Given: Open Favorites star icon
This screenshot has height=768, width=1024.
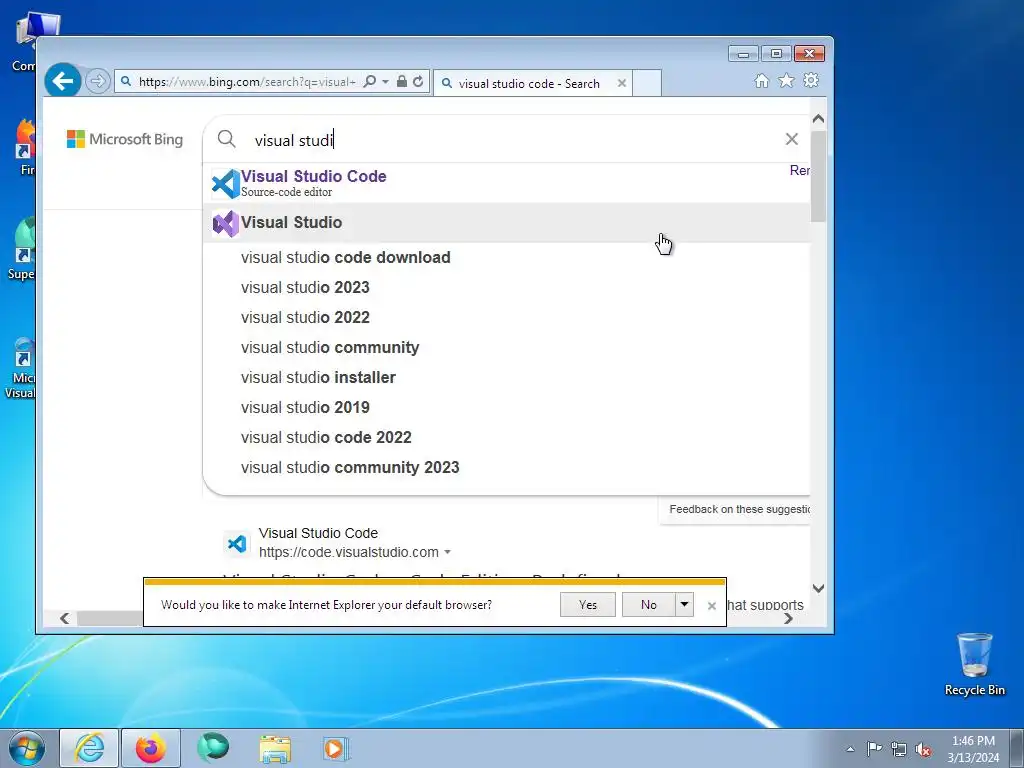Looking at the screenshot, I should point(786,80).
